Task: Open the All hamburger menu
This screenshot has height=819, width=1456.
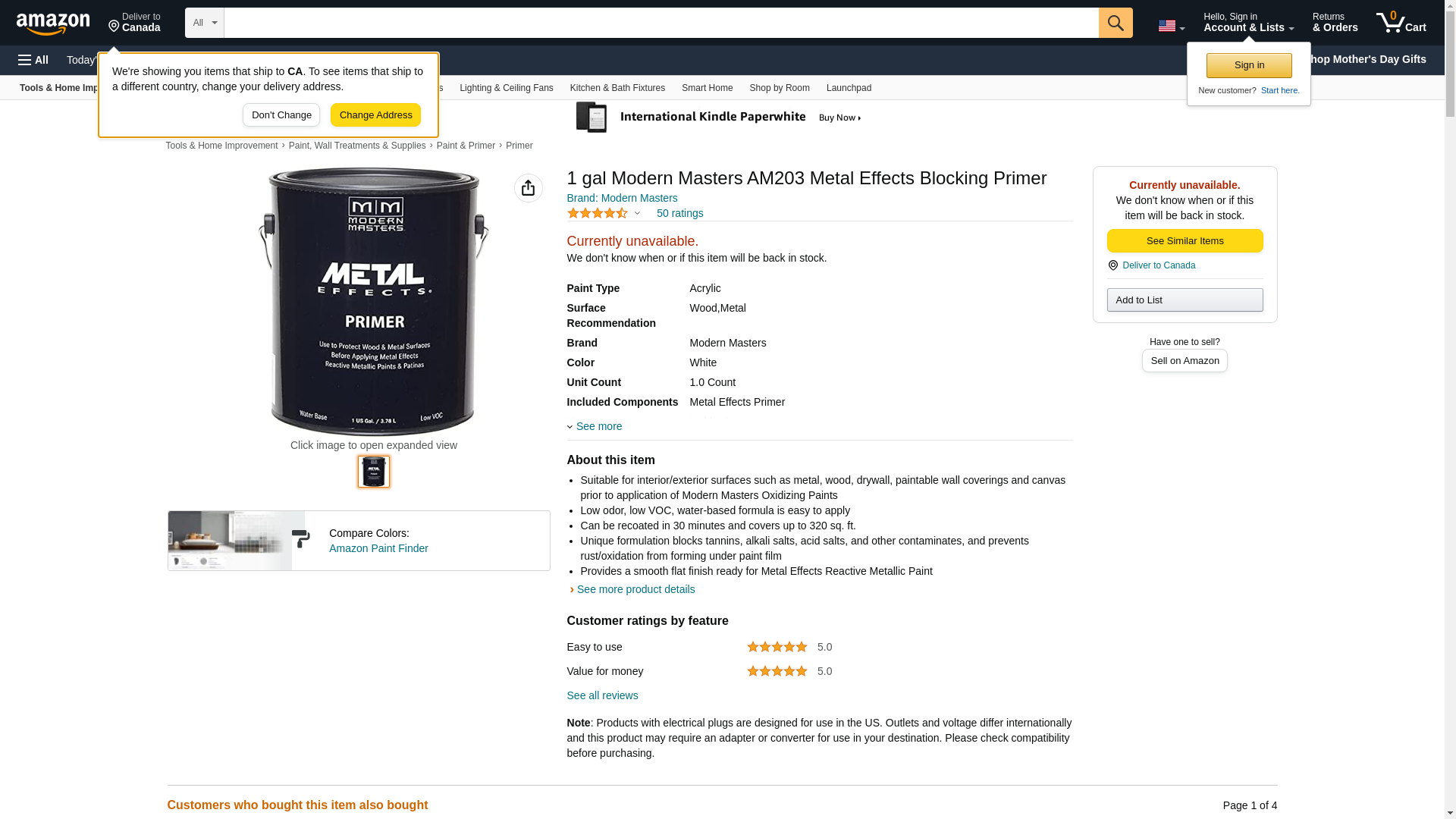Action: click(33, 60)
